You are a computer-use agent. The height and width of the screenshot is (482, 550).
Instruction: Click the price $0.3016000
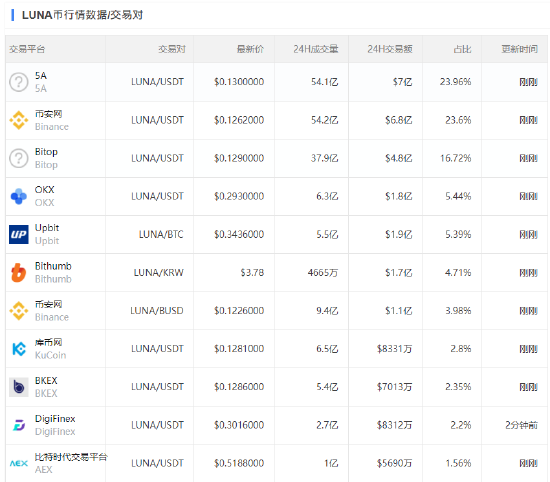click(x=239, y=425)
